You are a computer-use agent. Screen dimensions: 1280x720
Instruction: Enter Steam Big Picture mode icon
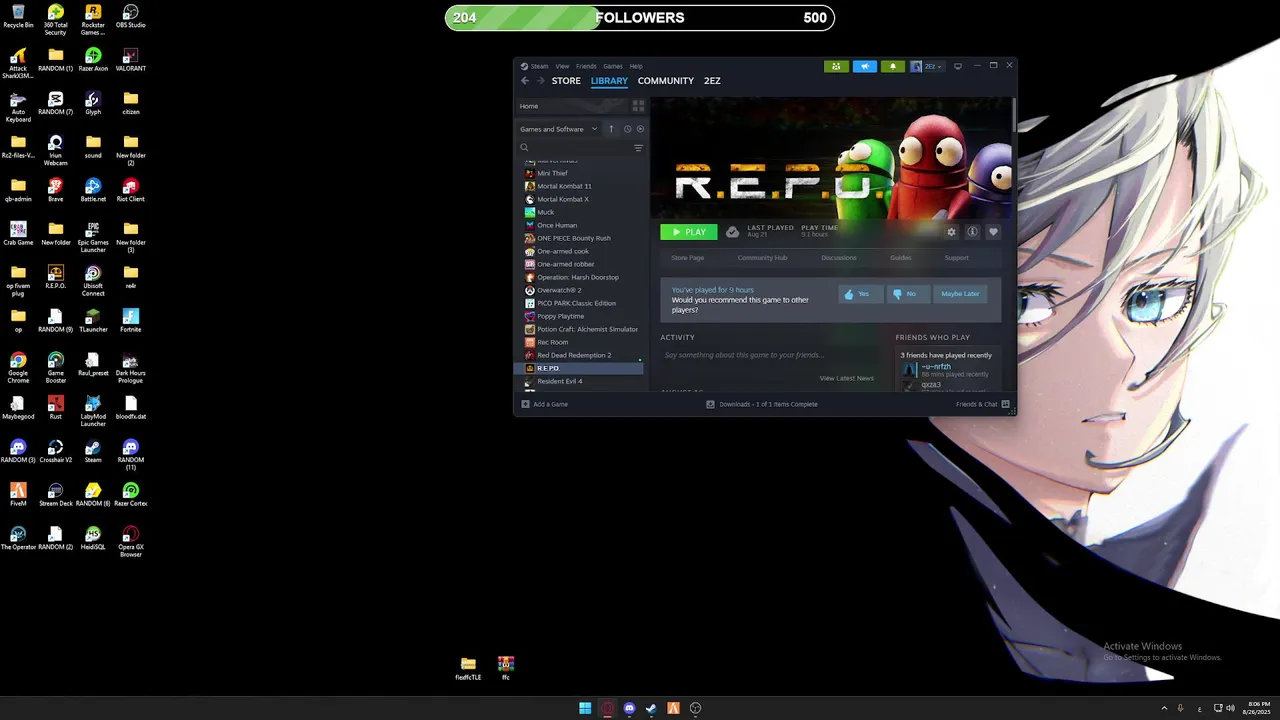pos(958,66)
